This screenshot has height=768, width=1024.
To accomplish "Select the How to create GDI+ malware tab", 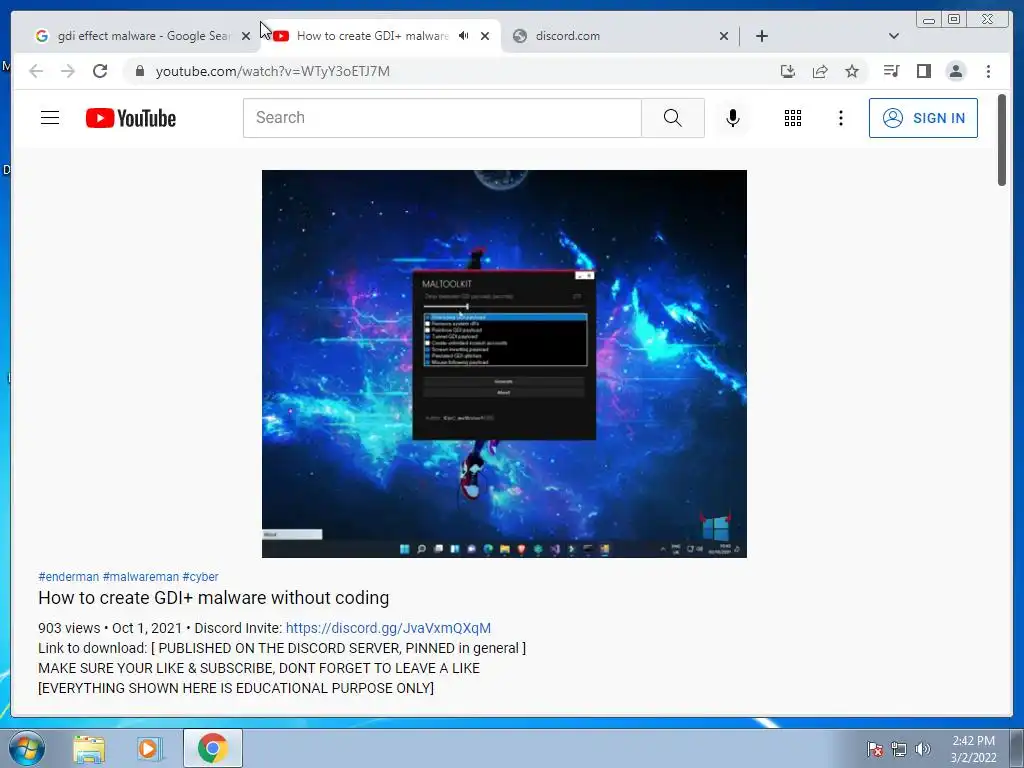I will pyautogui.click(x=372, y=36).
